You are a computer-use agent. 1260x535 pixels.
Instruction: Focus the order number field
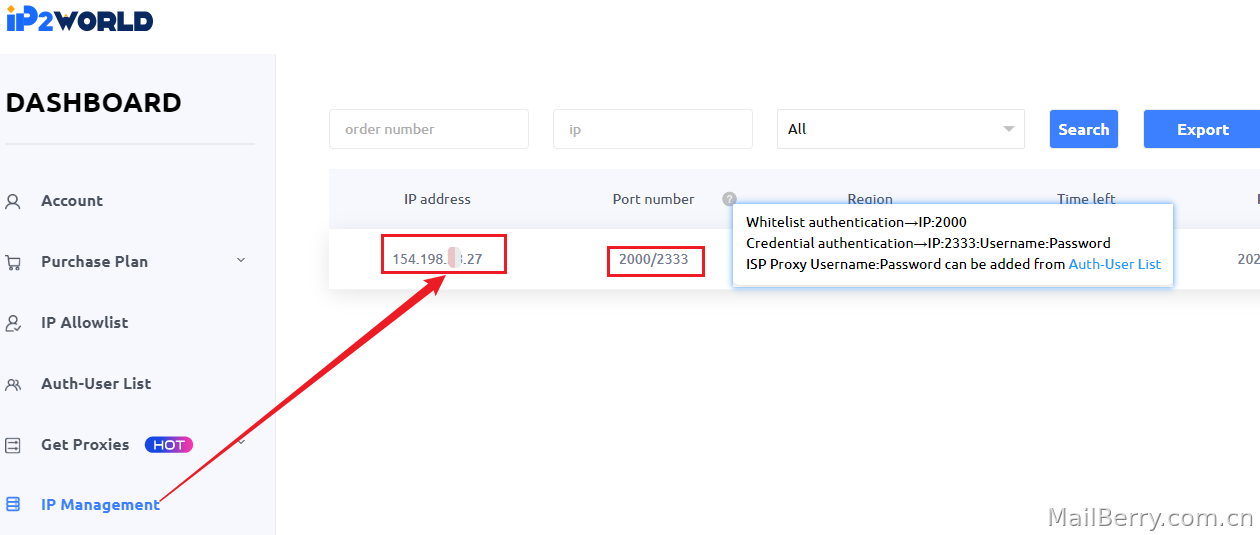429,129
